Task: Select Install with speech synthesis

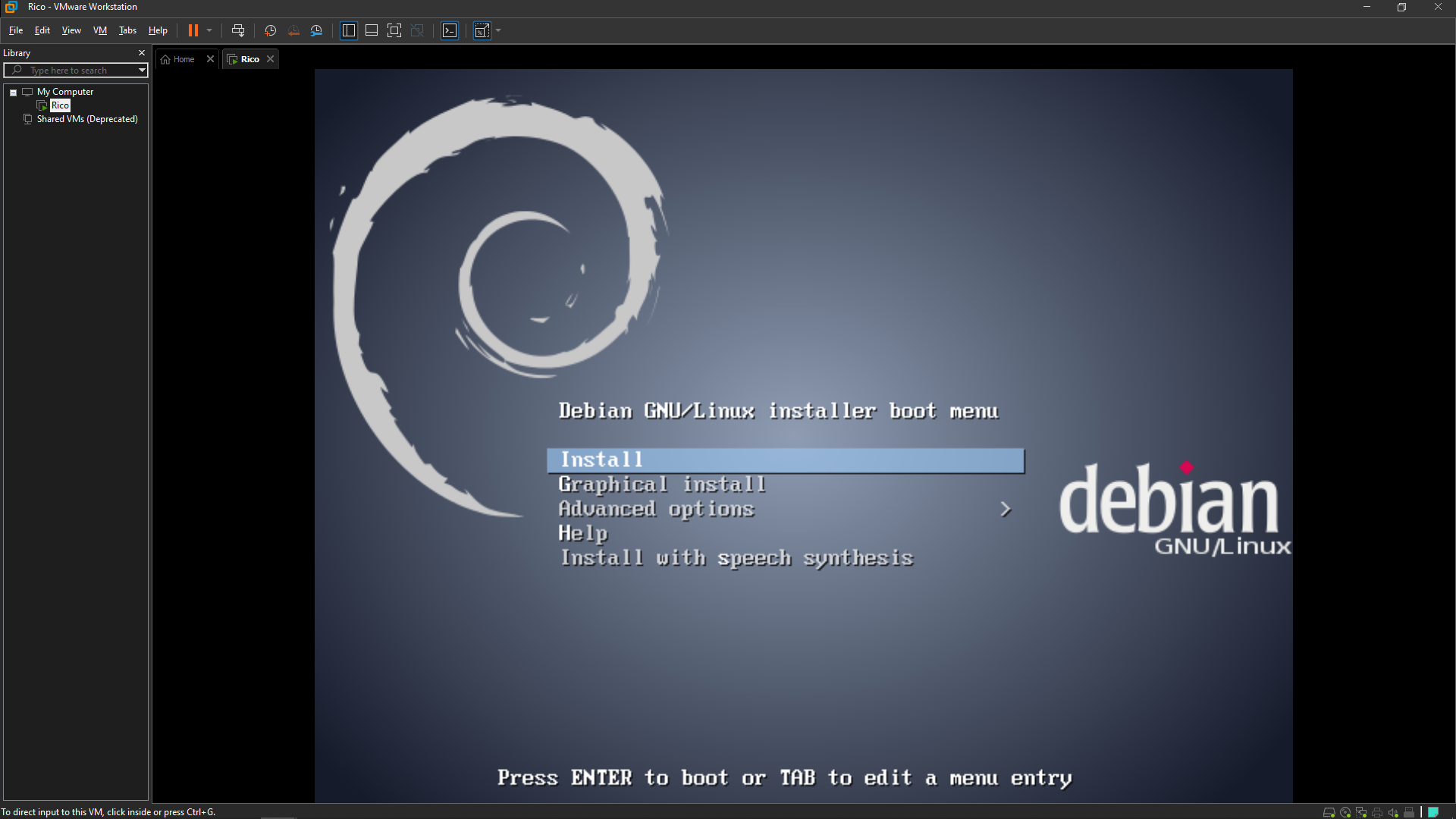Action: click(x=736, y=557)
